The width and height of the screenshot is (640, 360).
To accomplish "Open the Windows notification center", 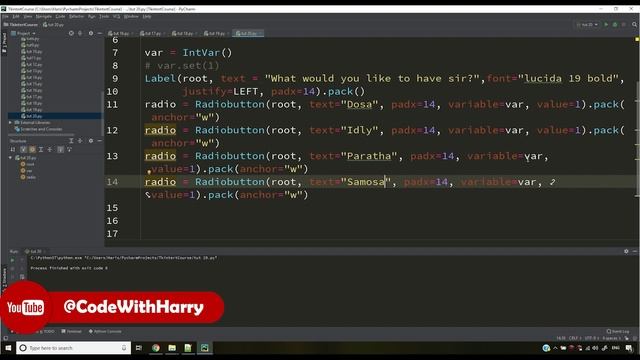I will point(629,348).
